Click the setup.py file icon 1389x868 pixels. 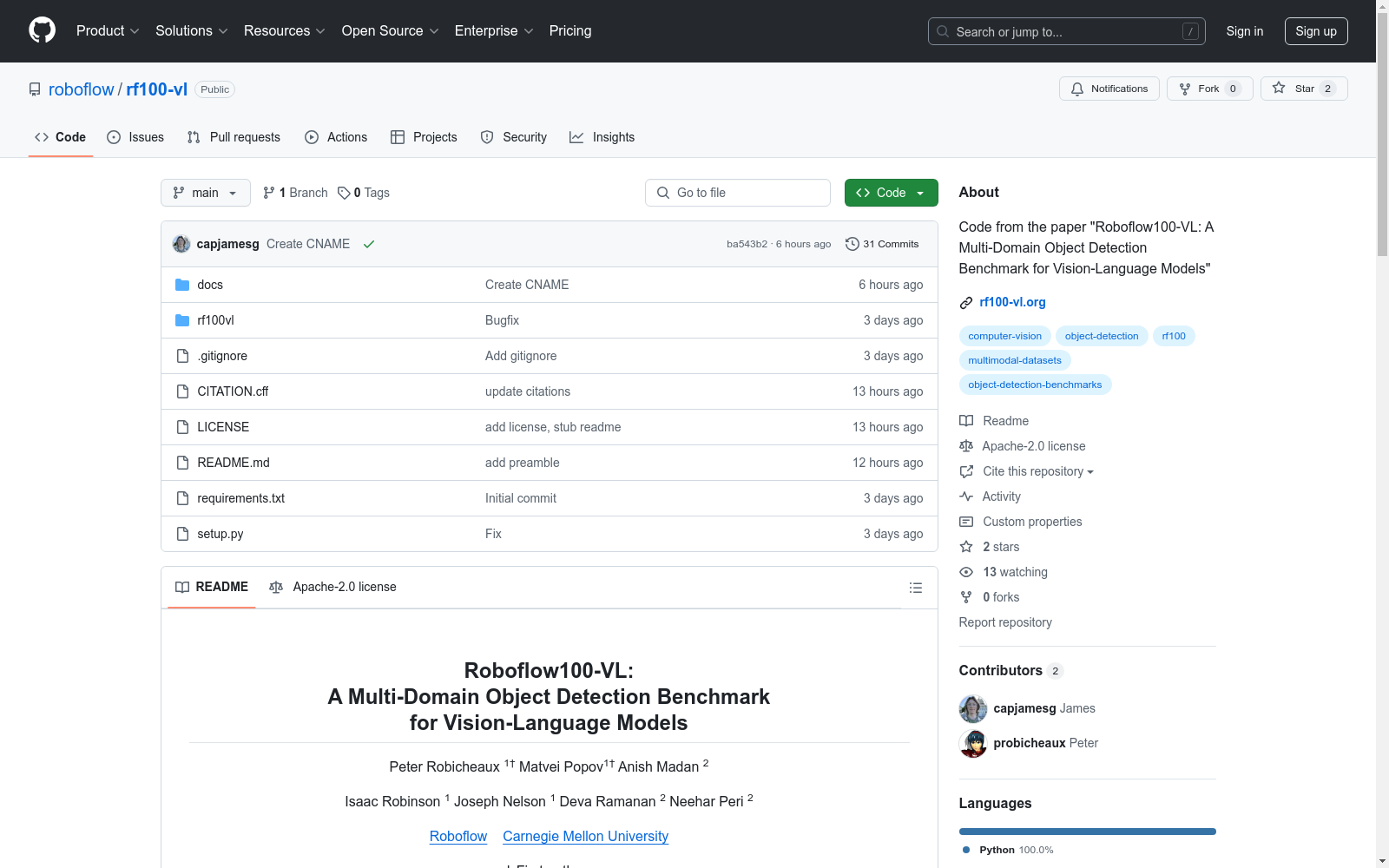tap(182, 534)
